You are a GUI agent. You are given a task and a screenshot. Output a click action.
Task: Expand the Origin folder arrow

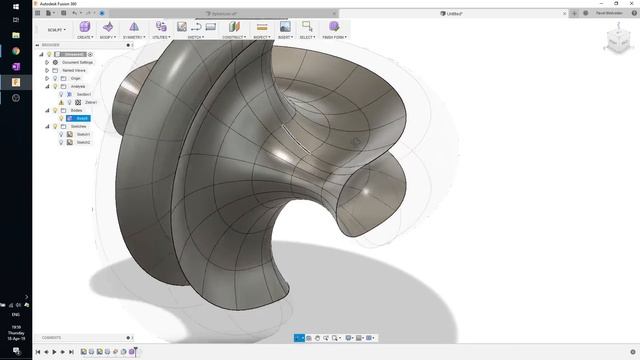coord(47,78)
